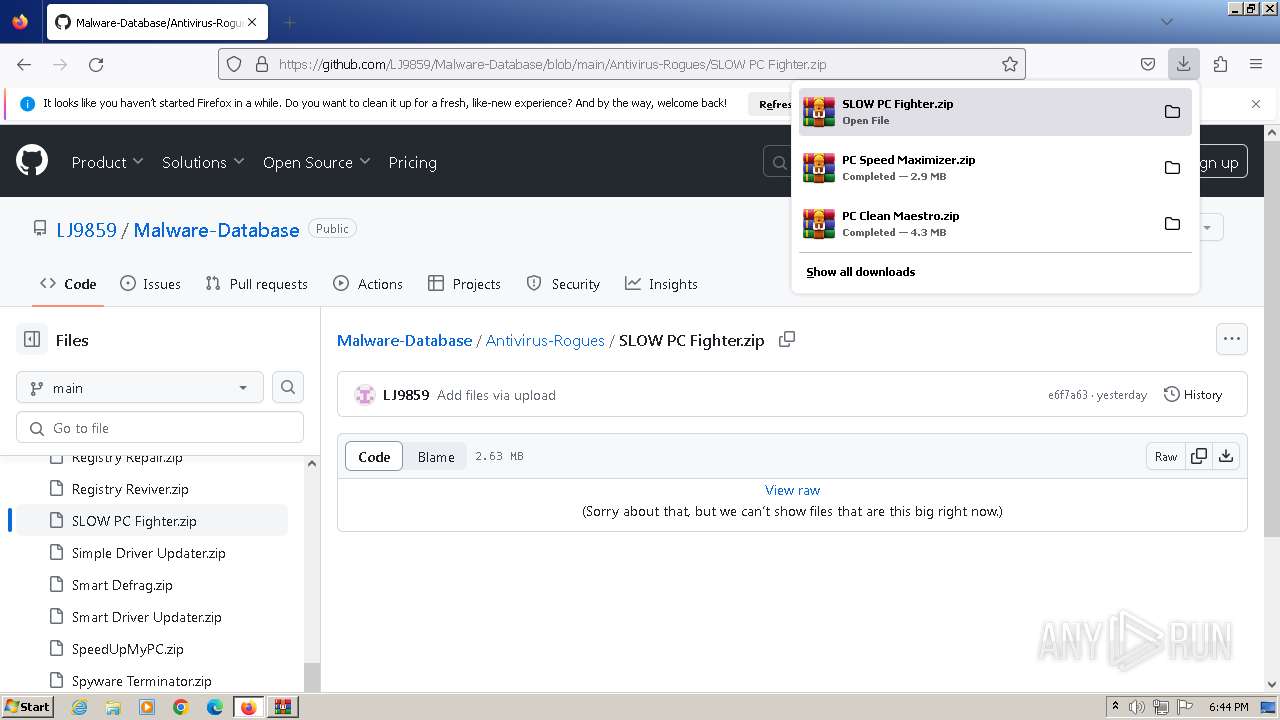Bookmark this page with the star icon
The width and height of the screenshot is (1280, 720).
[x=1010, y=64]
